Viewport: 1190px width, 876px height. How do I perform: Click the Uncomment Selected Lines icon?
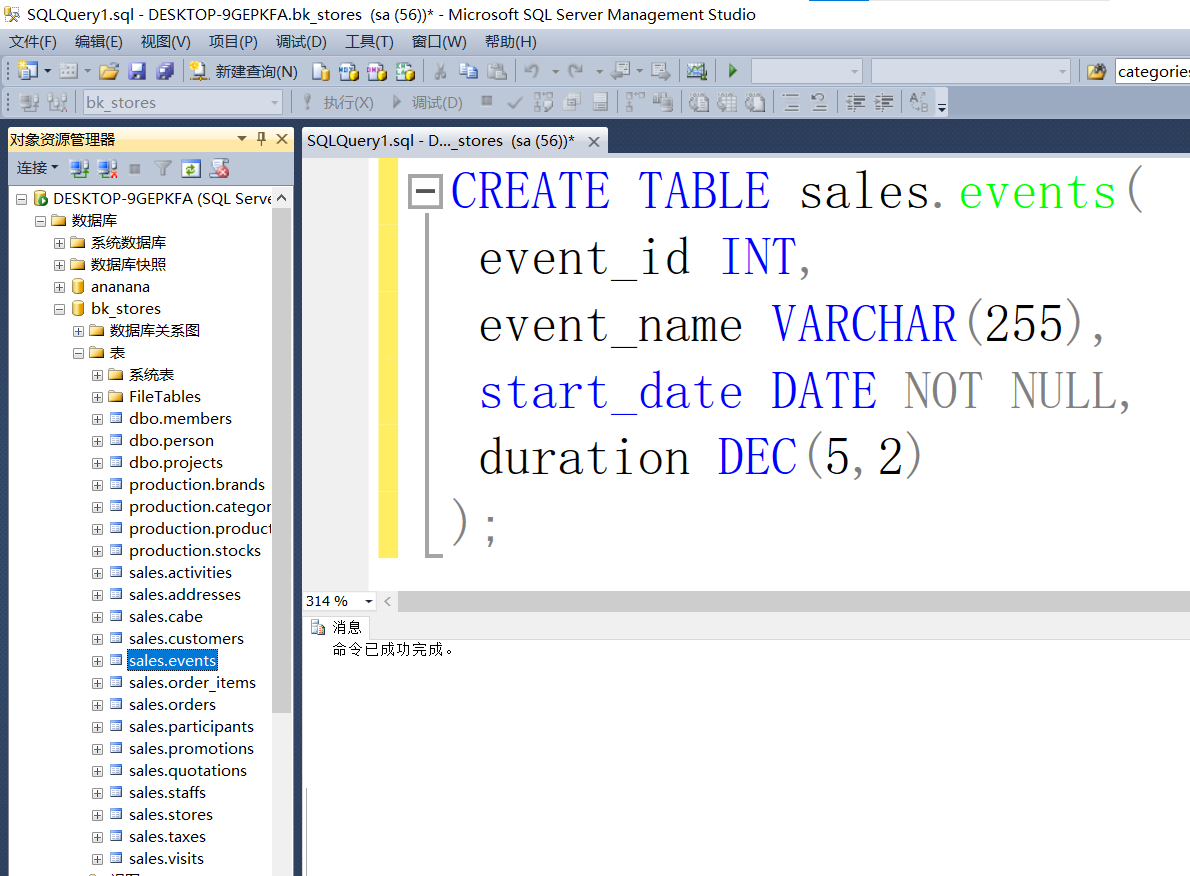(819, 102)
